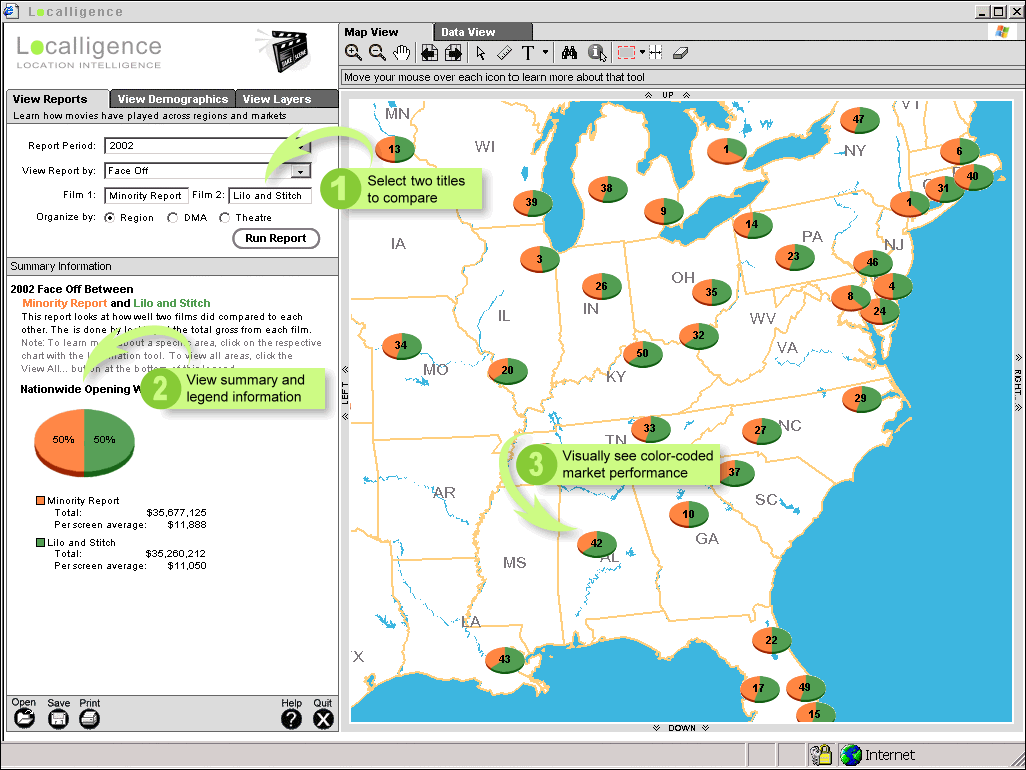
Task: Click the orange Minority Report legend swatch
Action: (x=41, y=500)
